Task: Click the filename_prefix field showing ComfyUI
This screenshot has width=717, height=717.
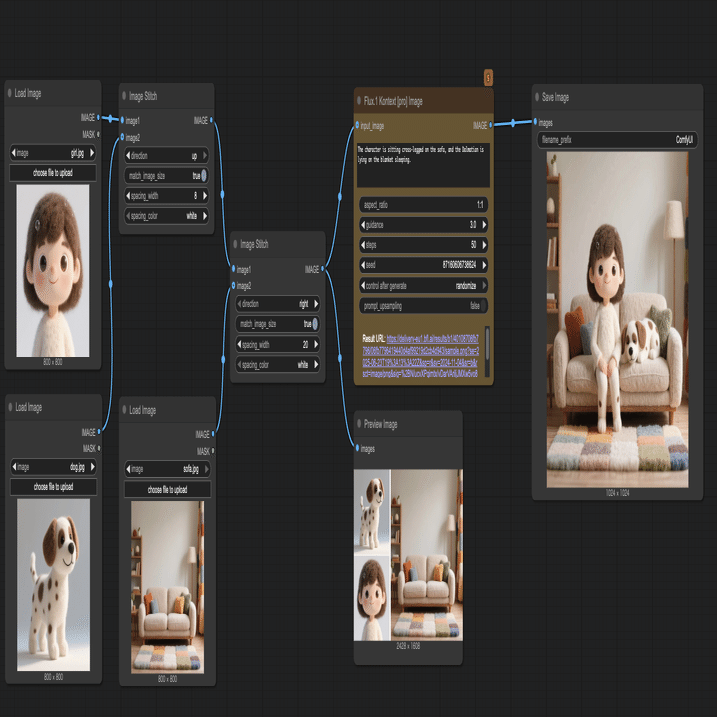Action: point(617,139)
